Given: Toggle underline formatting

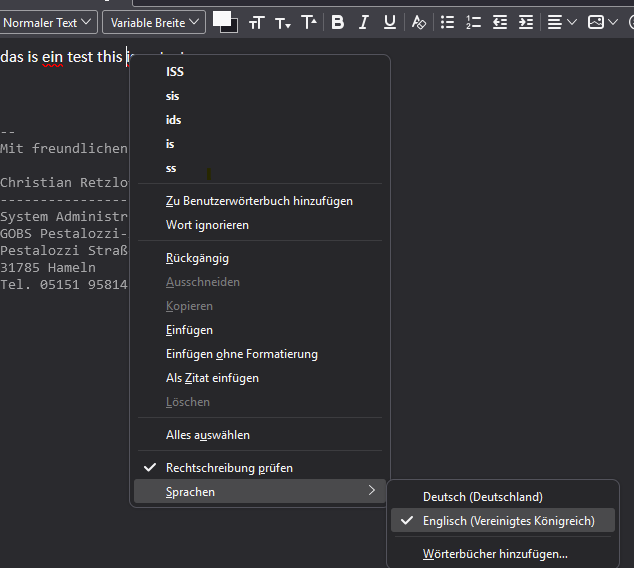Looking at the screenshot, I should [x=390, y=22].
